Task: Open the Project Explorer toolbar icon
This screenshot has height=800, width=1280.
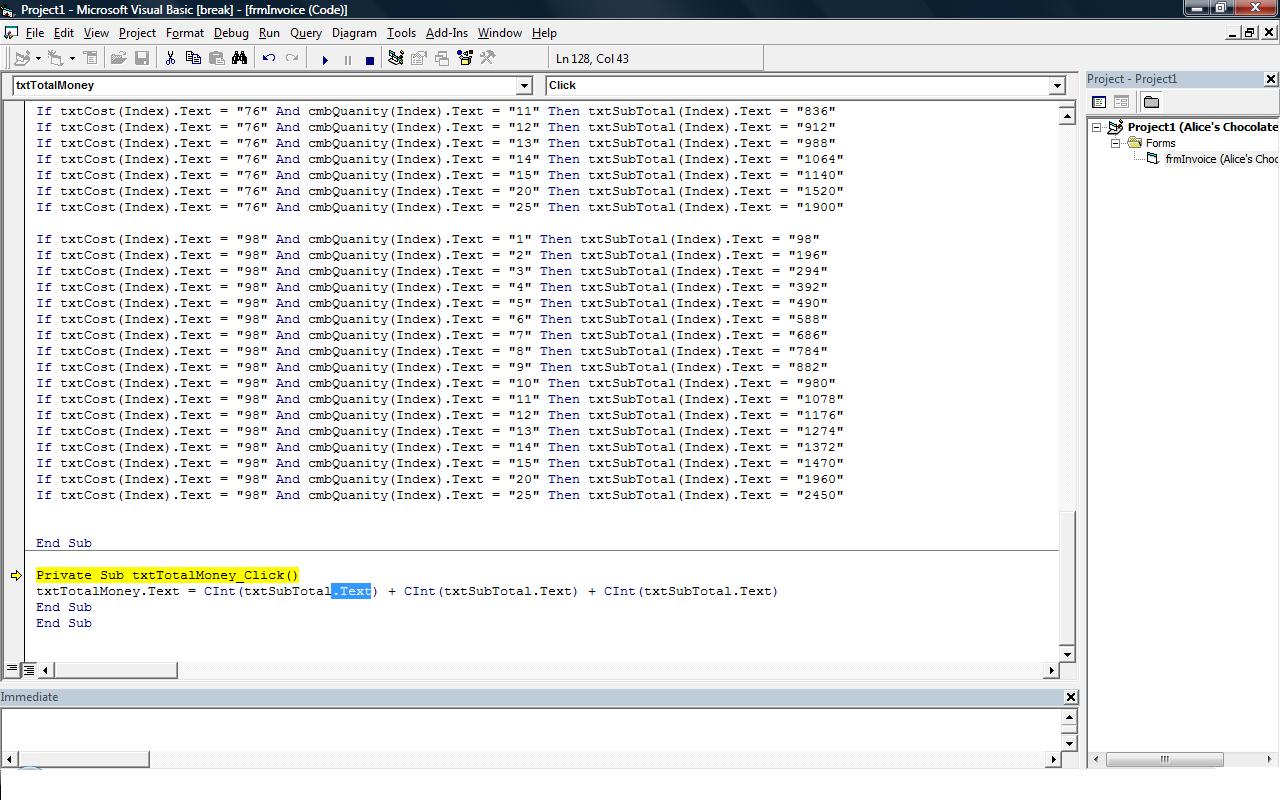Action: click(x=396, y=59)
